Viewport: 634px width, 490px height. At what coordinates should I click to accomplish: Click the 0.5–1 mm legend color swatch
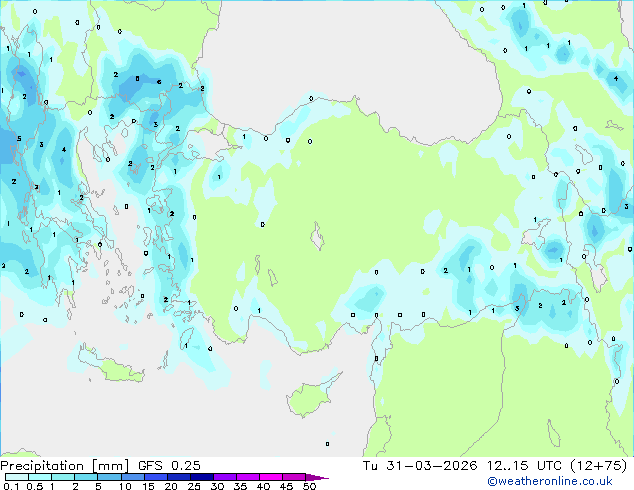coord(40,477)
